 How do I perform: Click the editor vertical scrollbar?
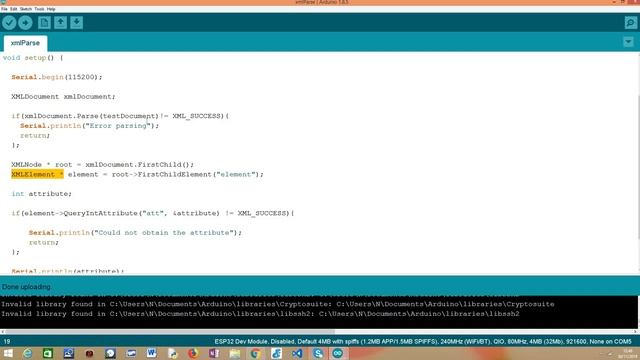coord(638,167)
